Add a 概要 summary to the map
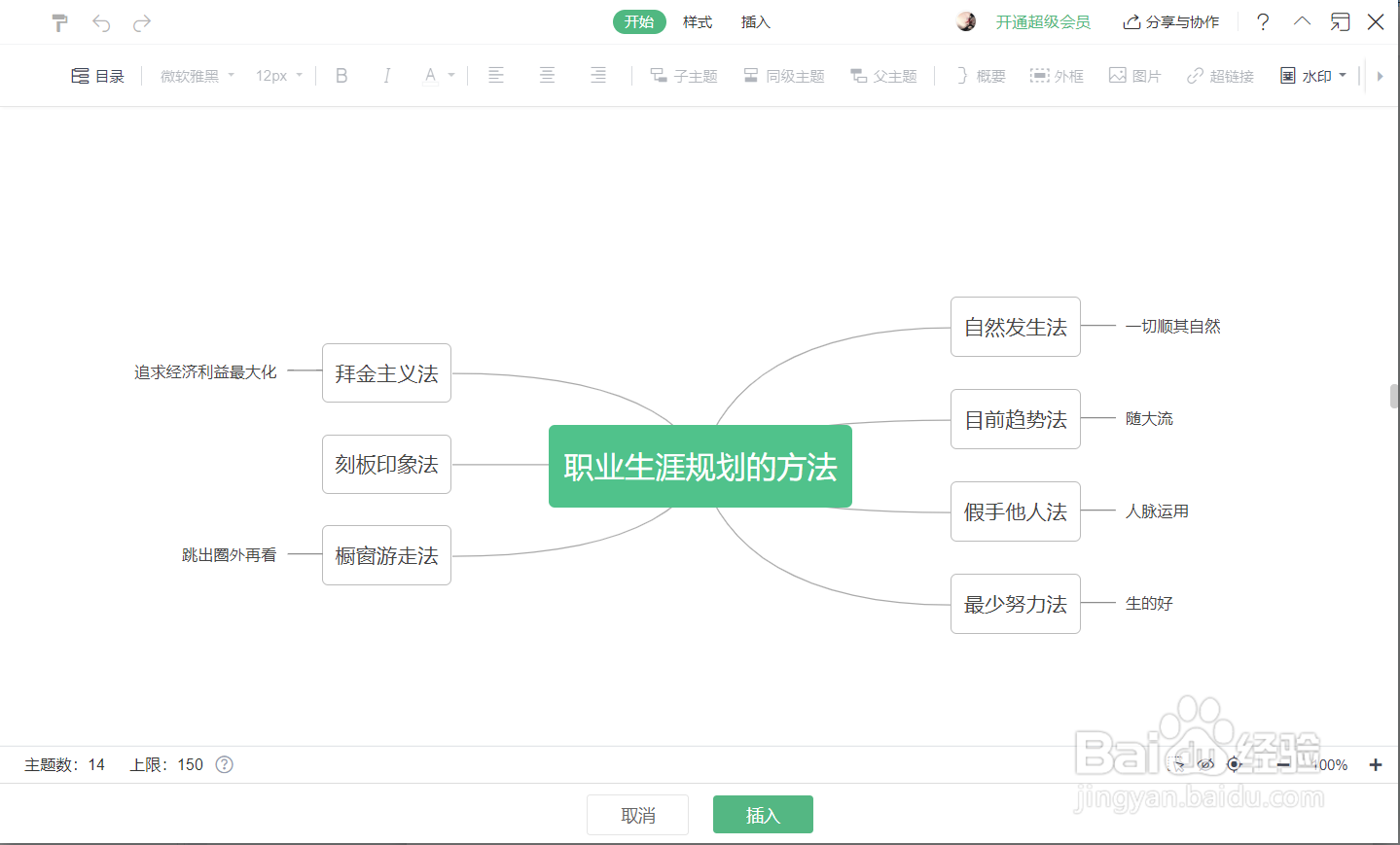Viewport: 1400px width, 845px height. click(x=979, y=75)
